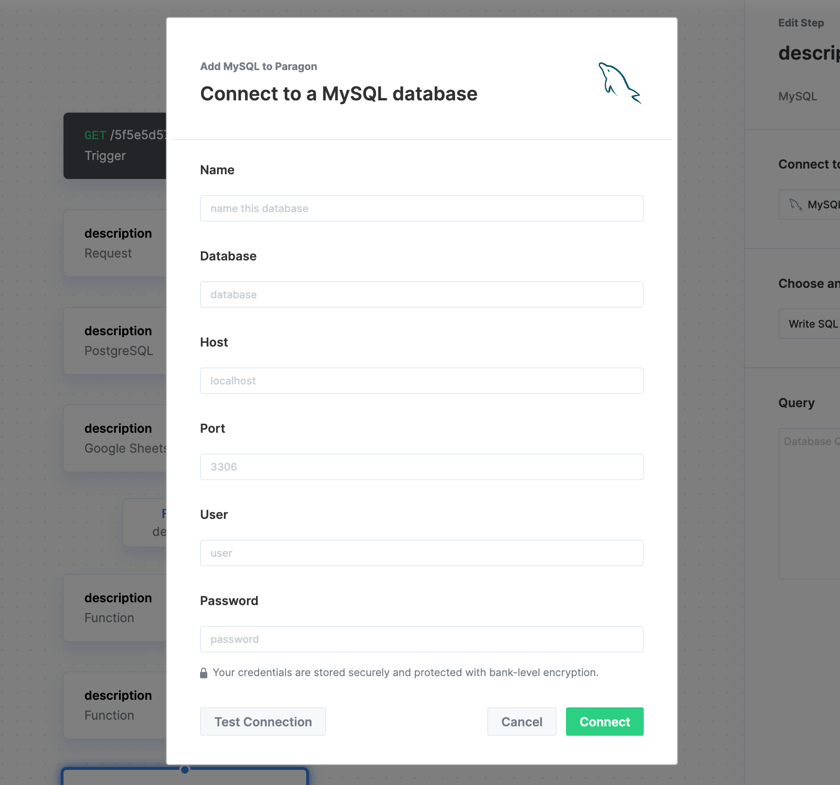Click the Port field showing 3306
Viewport: 840px width, 785px height.
[422, 467]
